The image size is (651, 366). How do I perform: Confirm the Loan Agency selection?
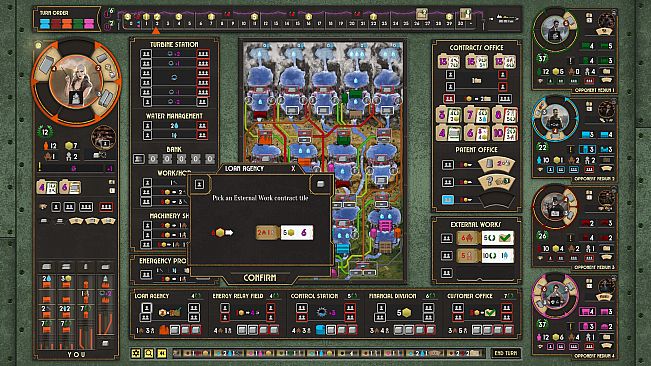259,278
